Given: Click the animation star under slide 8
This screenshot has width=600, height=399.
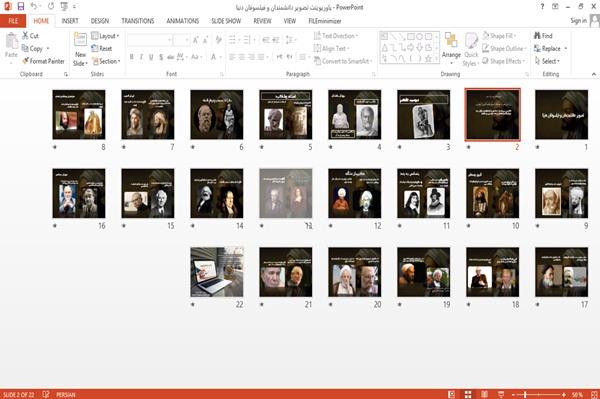Looking at the screenshot, I should (x=55, y=147).
